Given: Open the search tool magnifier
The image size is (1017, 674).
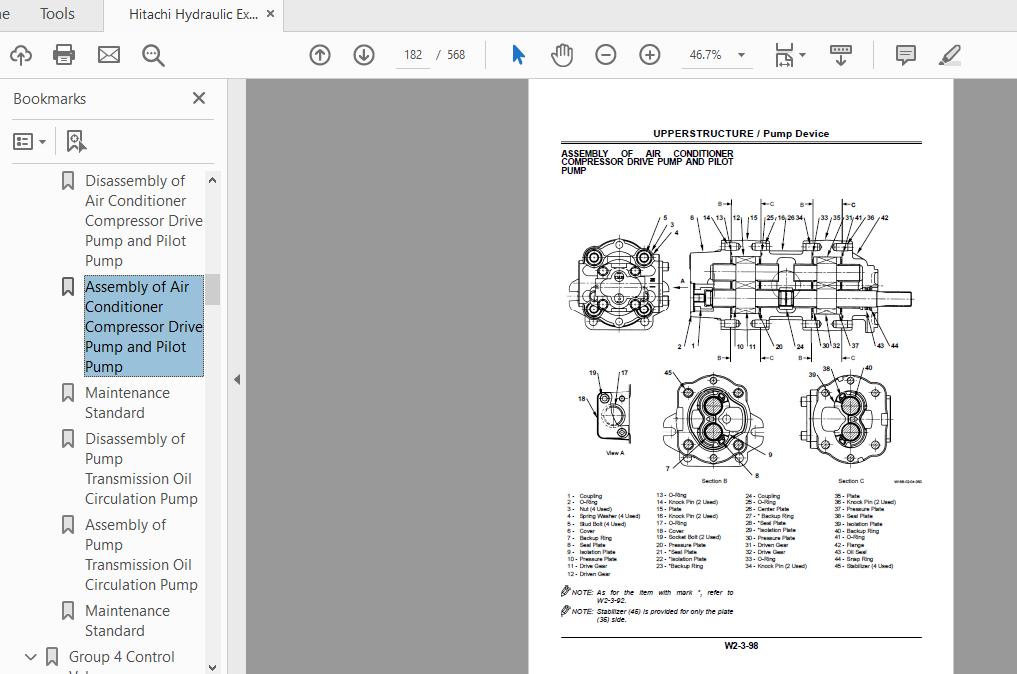Looking at the screenshot, I should 152,55.
